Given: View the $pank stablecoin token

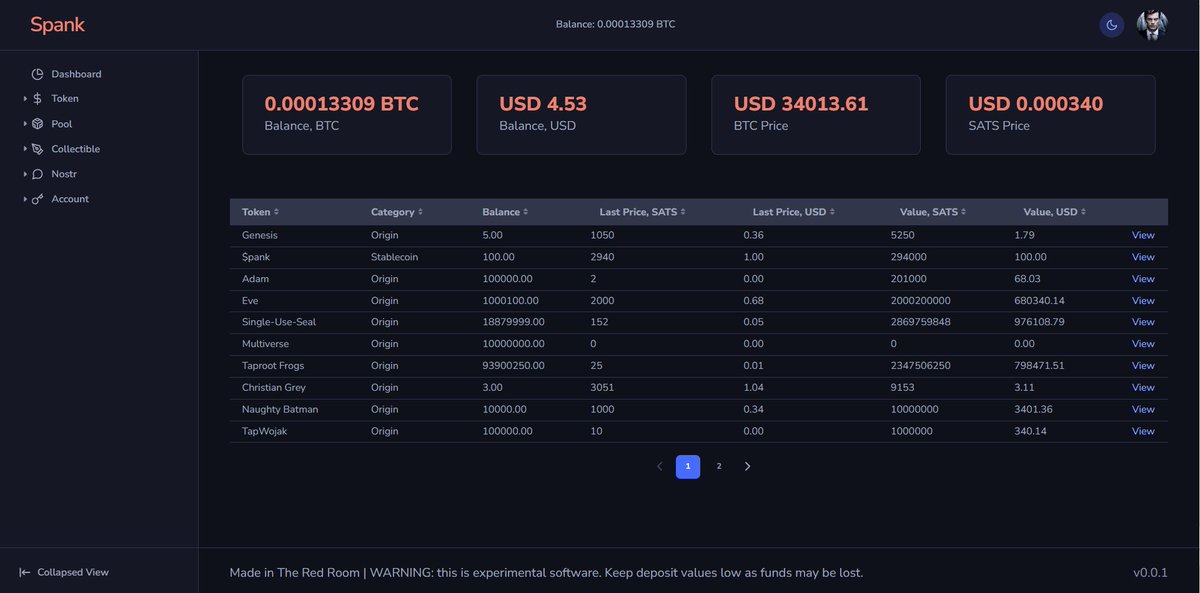Looking at the screenshot, I should 1143,257.
